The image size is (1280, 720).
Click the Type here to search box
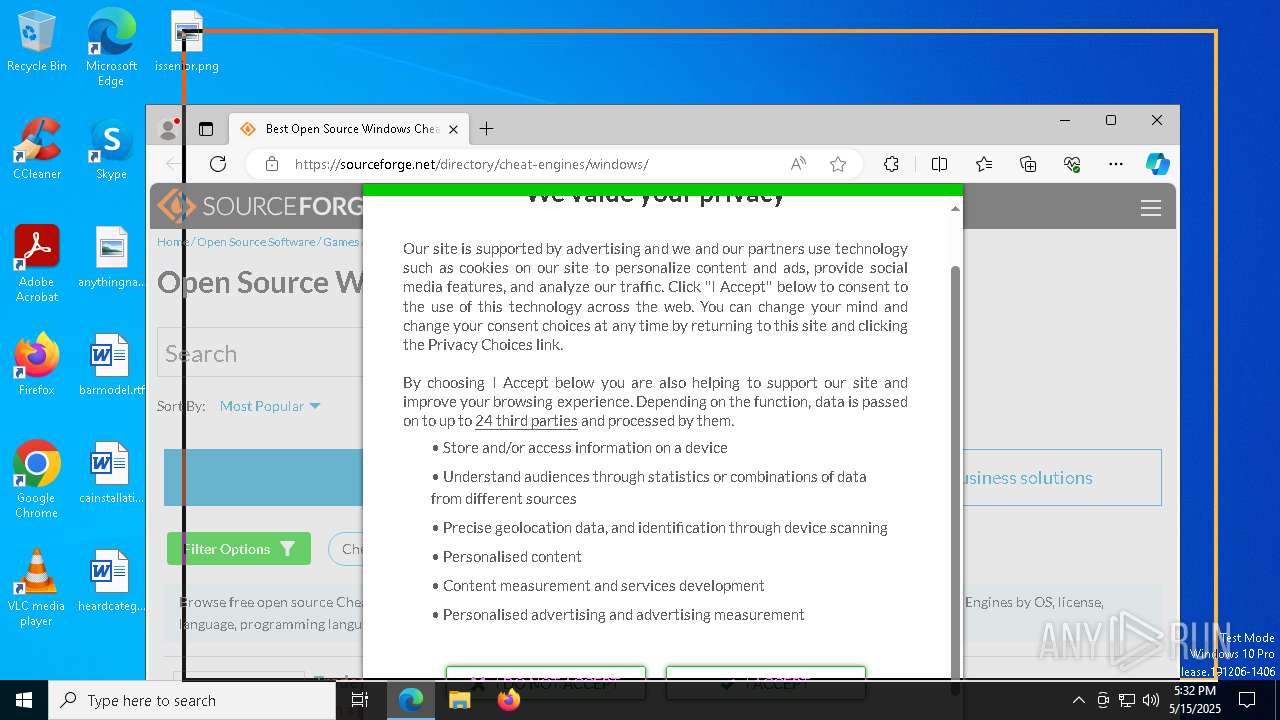click(192, 700)
